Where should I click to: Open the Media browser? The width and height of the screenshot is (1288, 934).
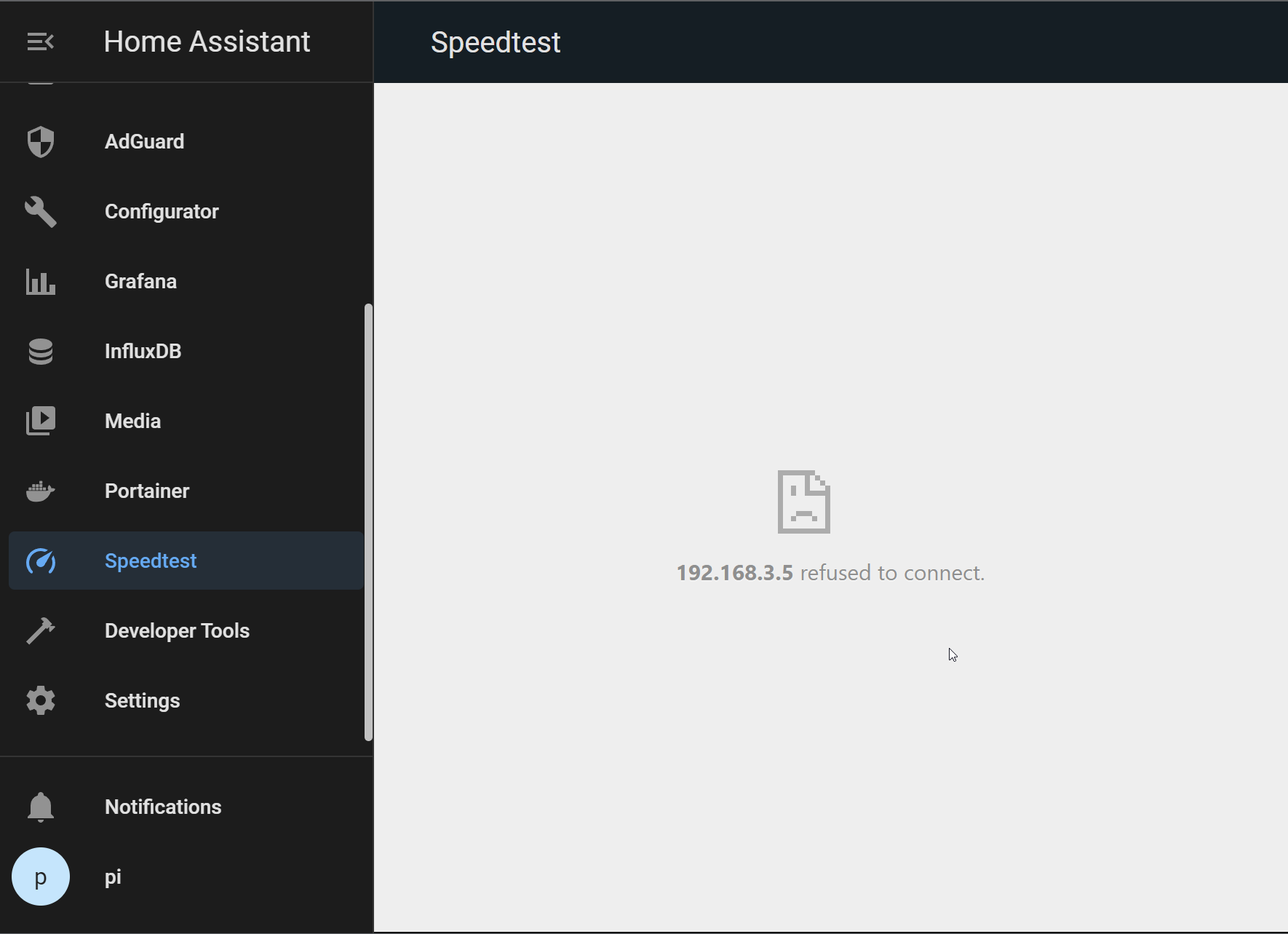coord(186,421)
